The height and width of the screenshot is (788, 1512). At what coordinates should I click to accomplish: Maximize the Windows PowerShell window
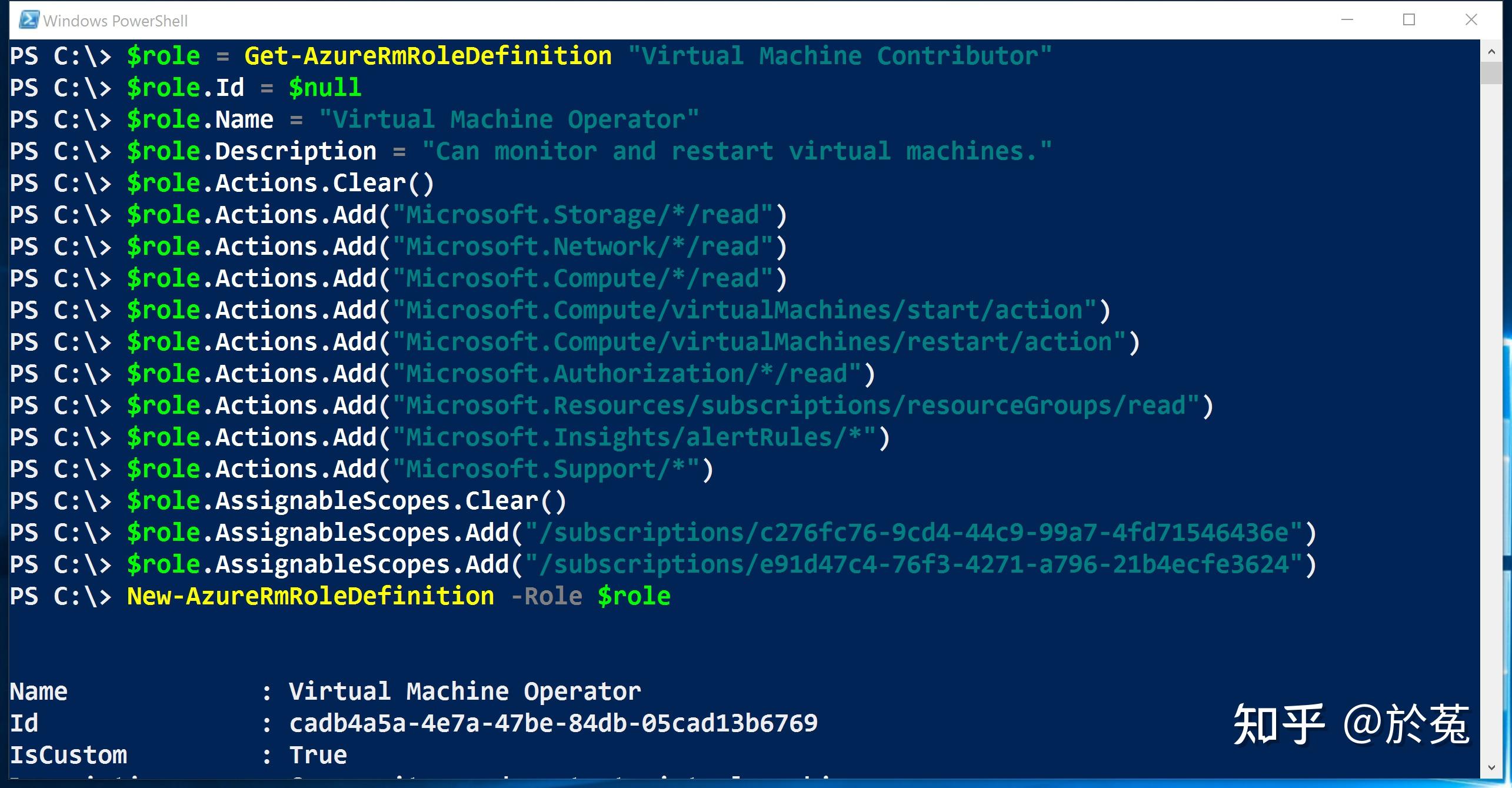tap(1409, 20)
